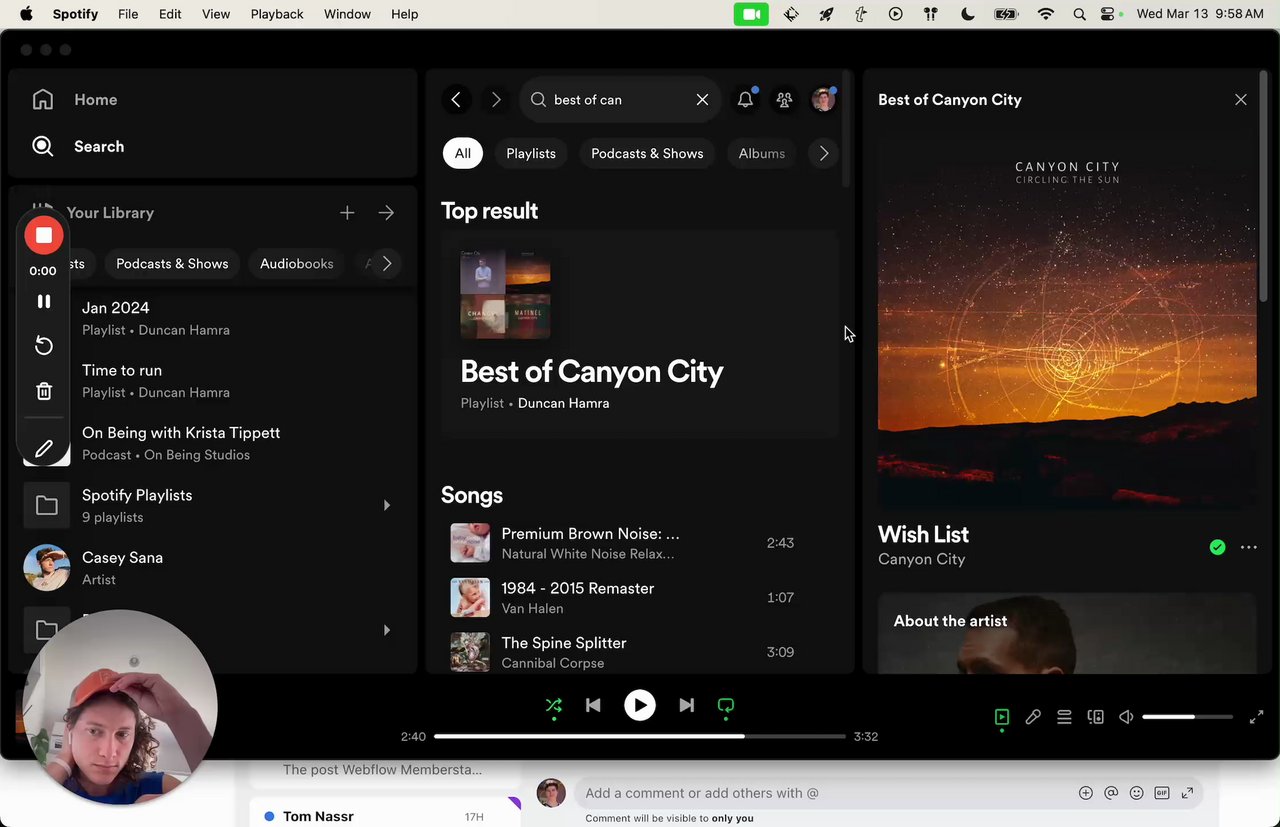Show more library filter chips with the chevron
The height and width of the screenshot is (827, 1280).
[387, 264]
